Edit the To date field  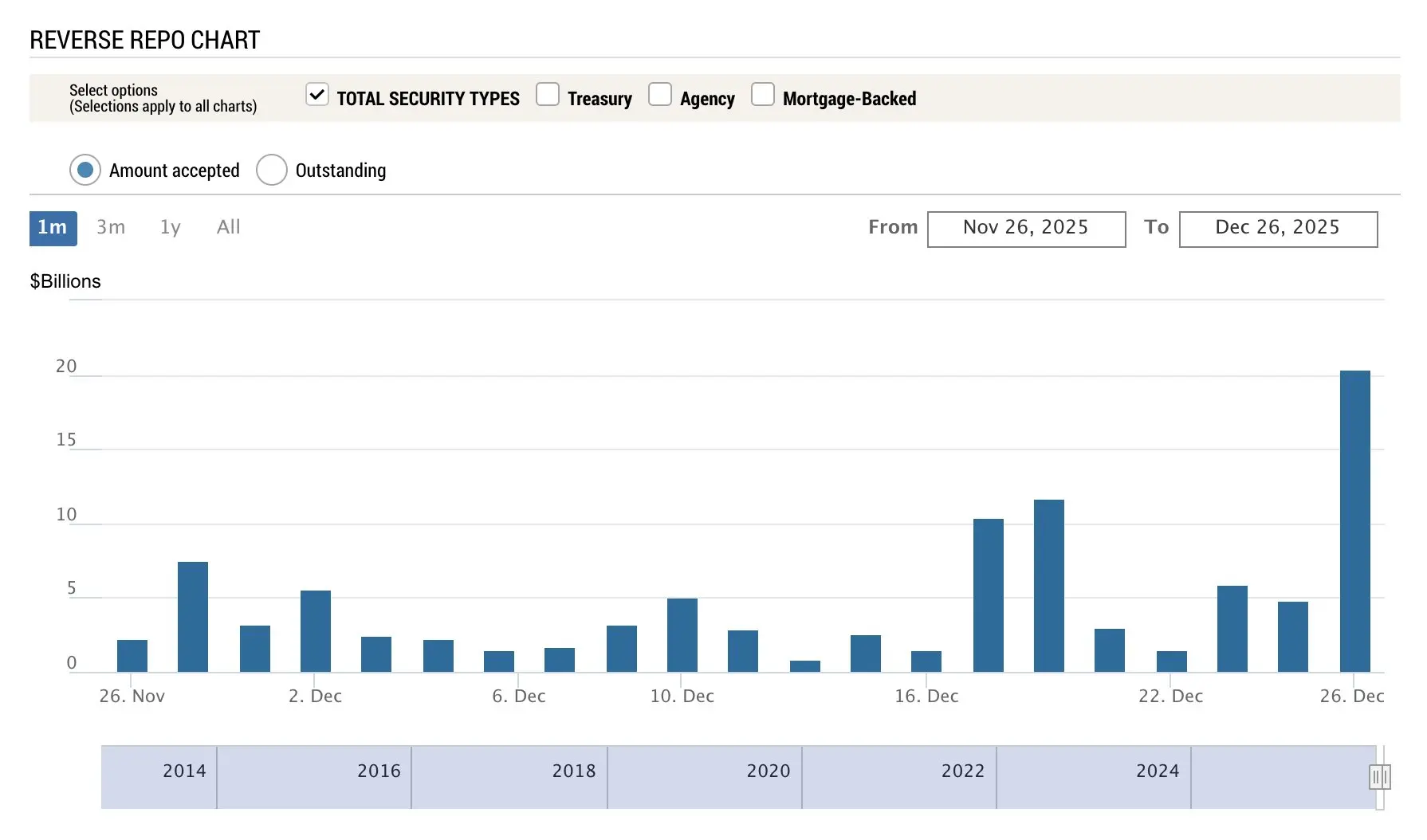pos(1278,229)
